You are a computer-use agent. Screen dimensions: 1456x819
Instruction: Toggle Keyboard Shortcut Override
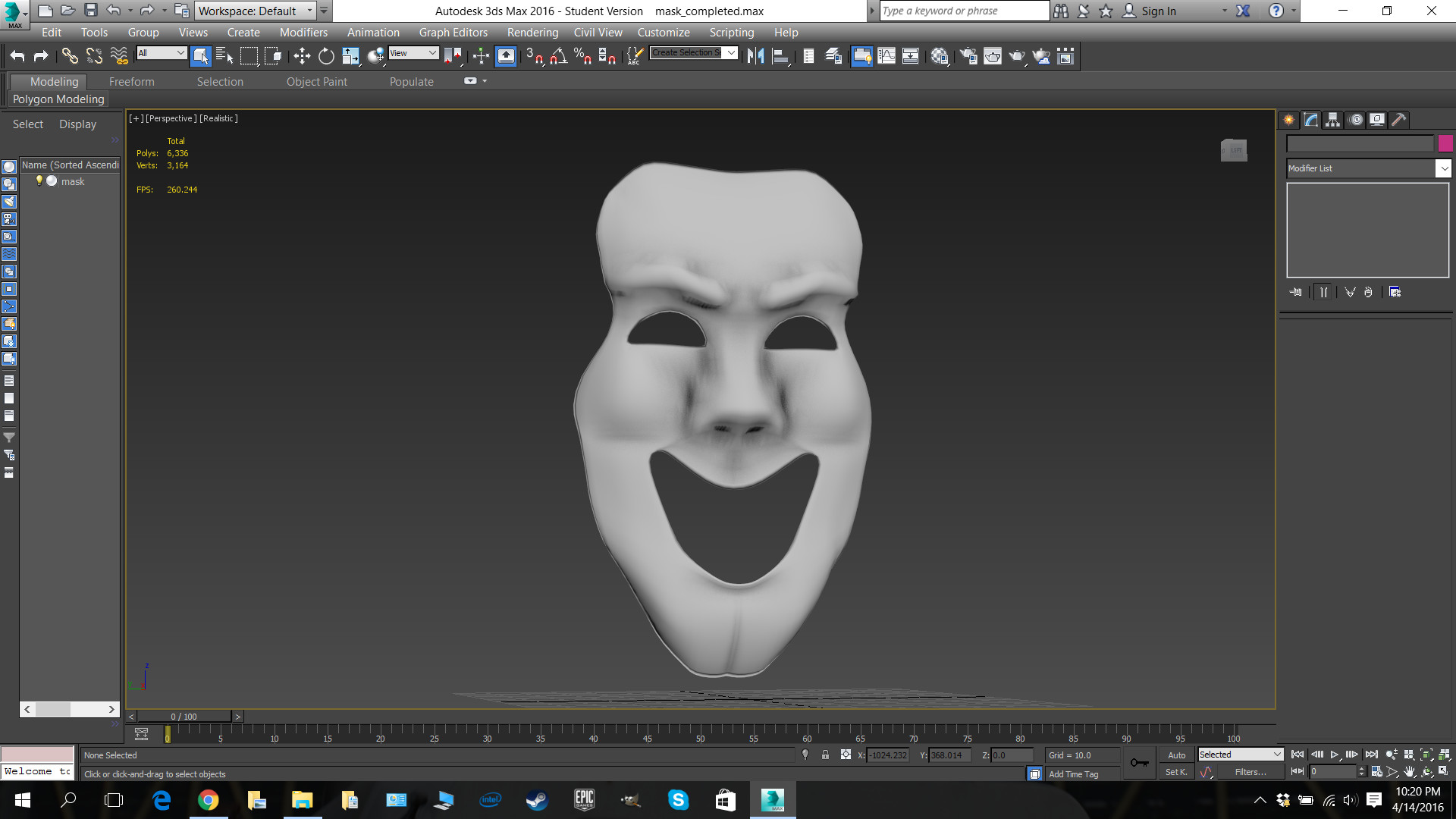(506, 56)
